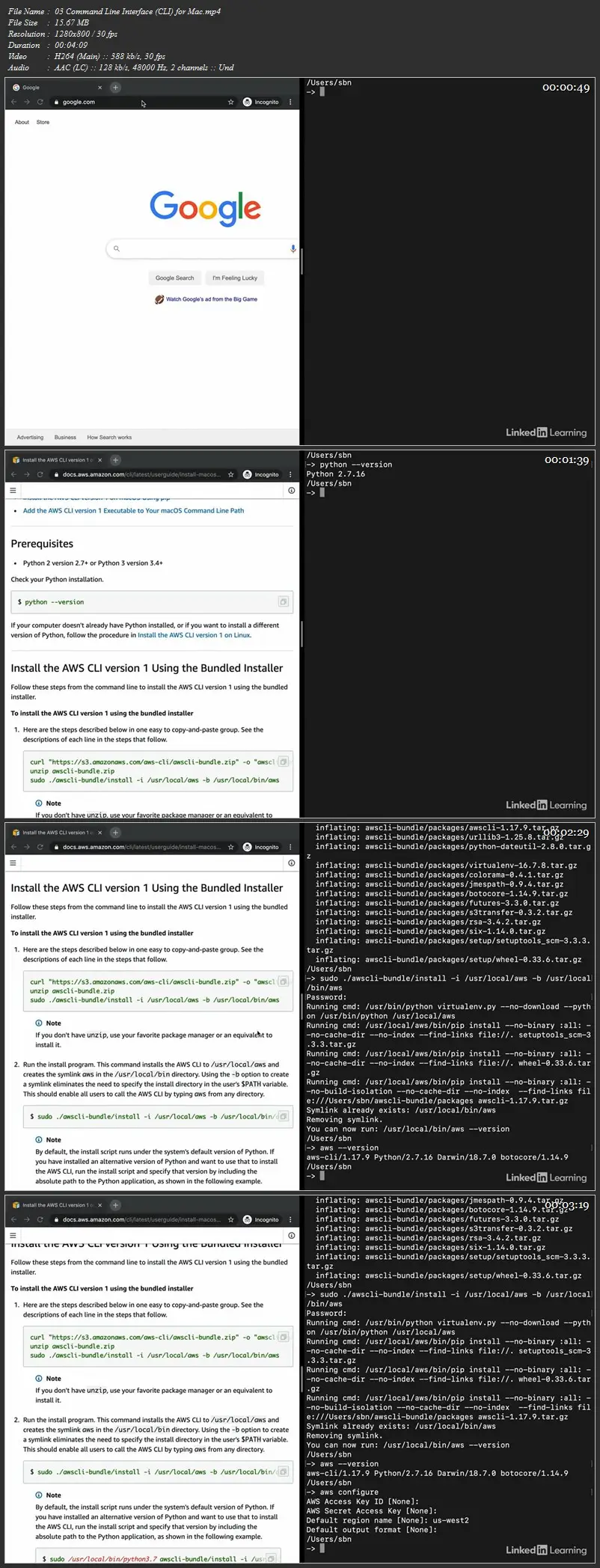The height and width of the screenshot is (1568, 600).
Task: Go back in the Google tab browser
Action: 13,102
